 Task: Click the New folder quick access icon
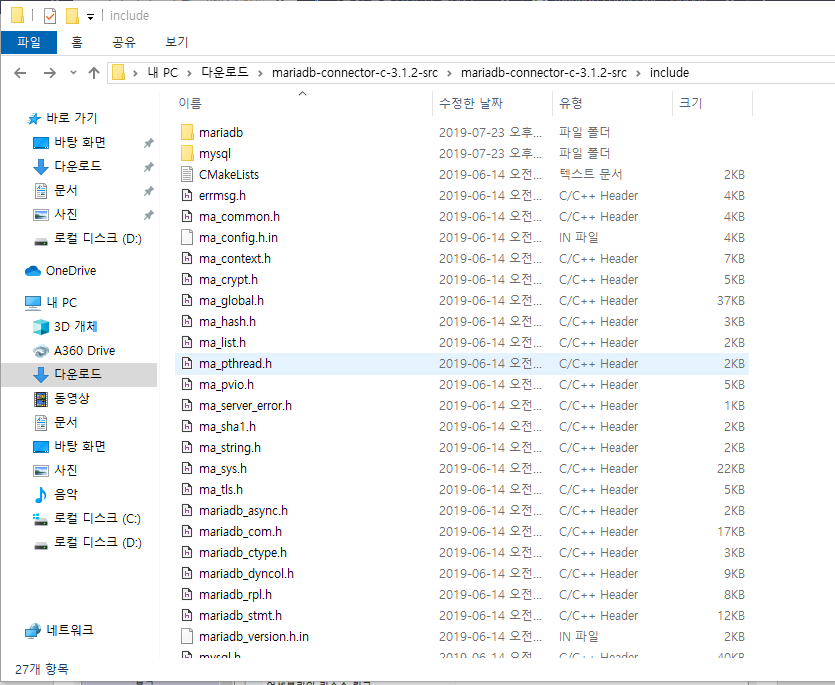coord(72,16)
